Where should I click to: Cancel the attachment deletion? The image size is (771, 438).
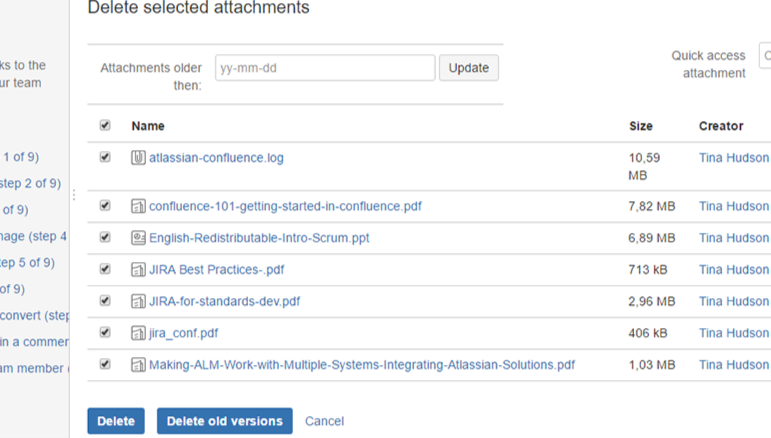(324, 421)
